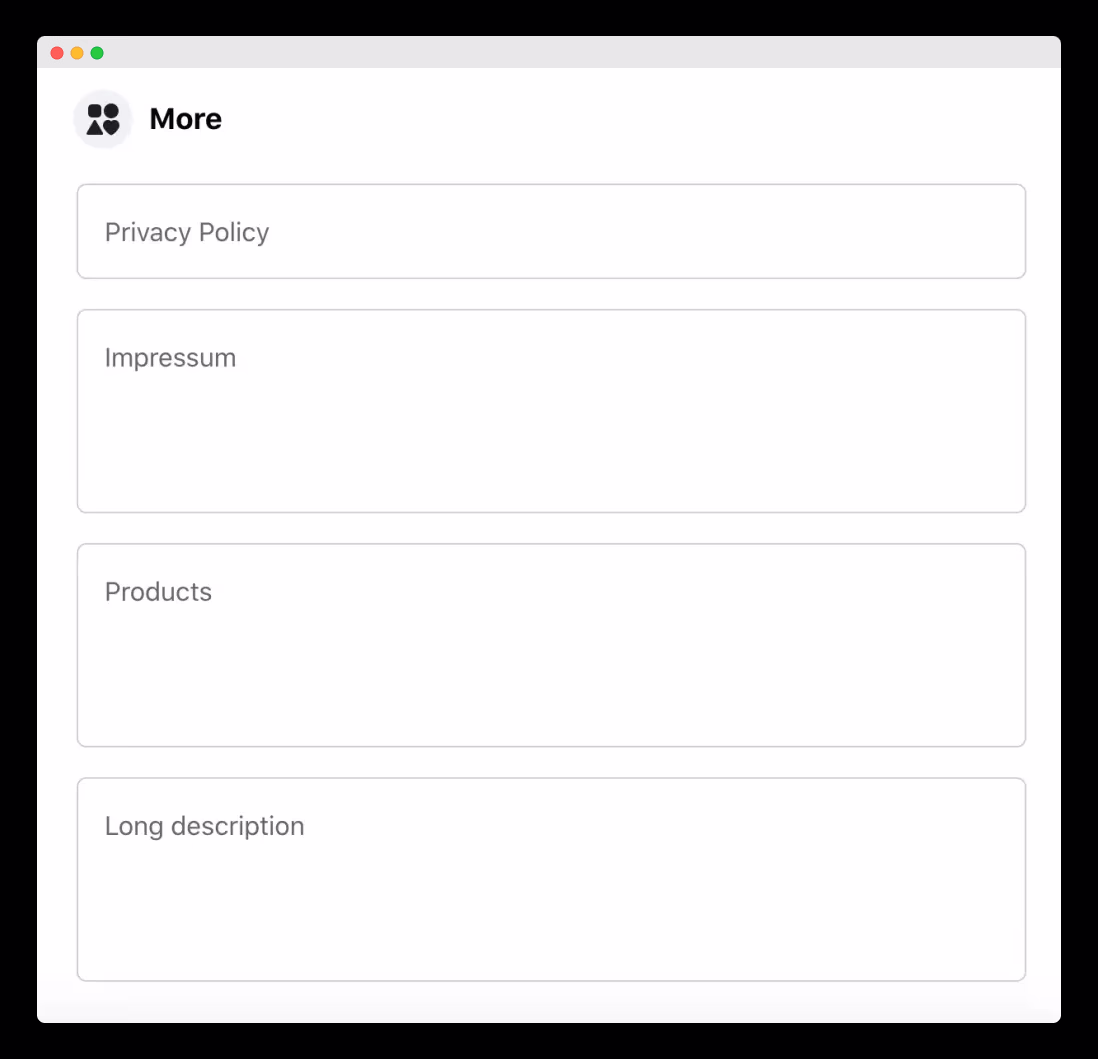Click the "Impressum" placeholder label
This screenshot has width=1098, height=1059.
pyautogui.click(x=170, y=358)
